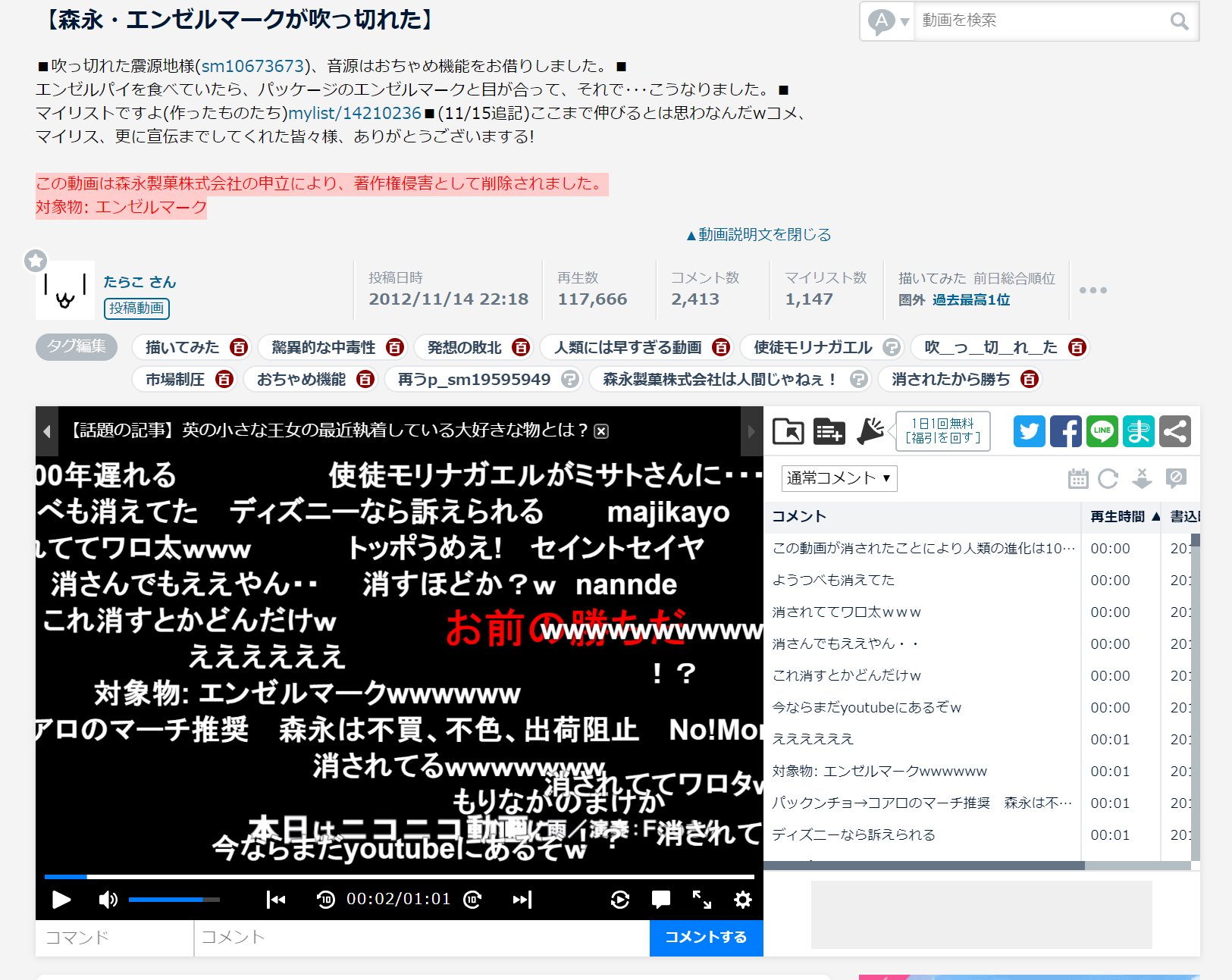The height and width of the screenshot is (980, 1232).
Task: Click the search magnifier icon
Action: (1179, 21)
